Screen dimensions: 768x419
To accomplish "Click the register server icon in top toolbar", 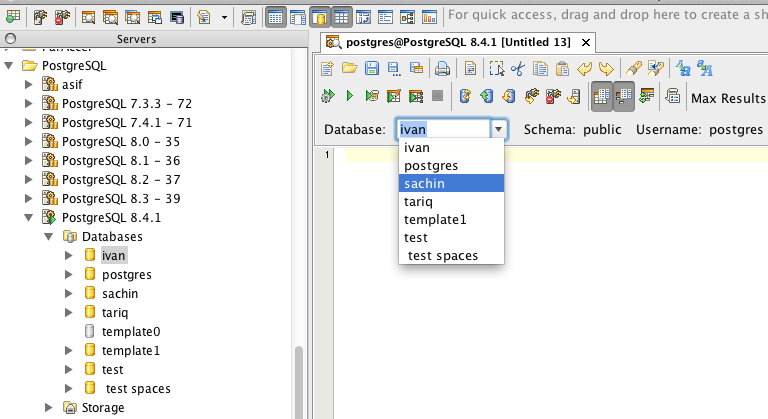I will click(13, 18).
